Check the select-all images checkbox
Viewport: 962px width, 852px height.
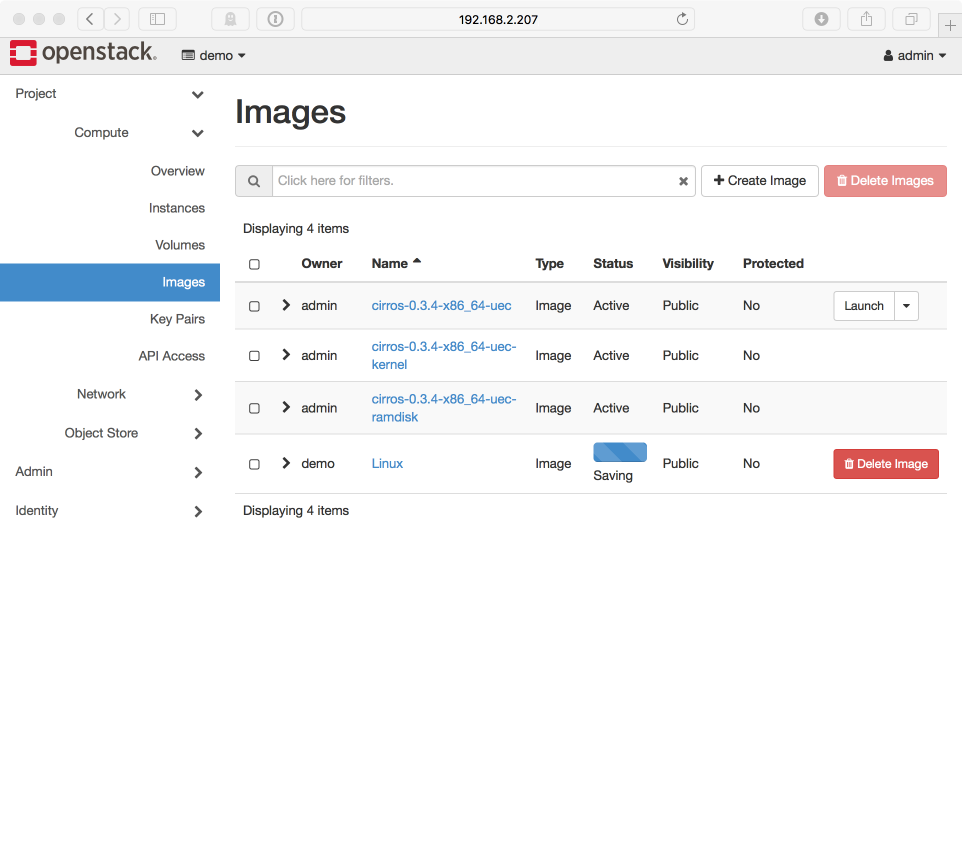tap(254, 264)
